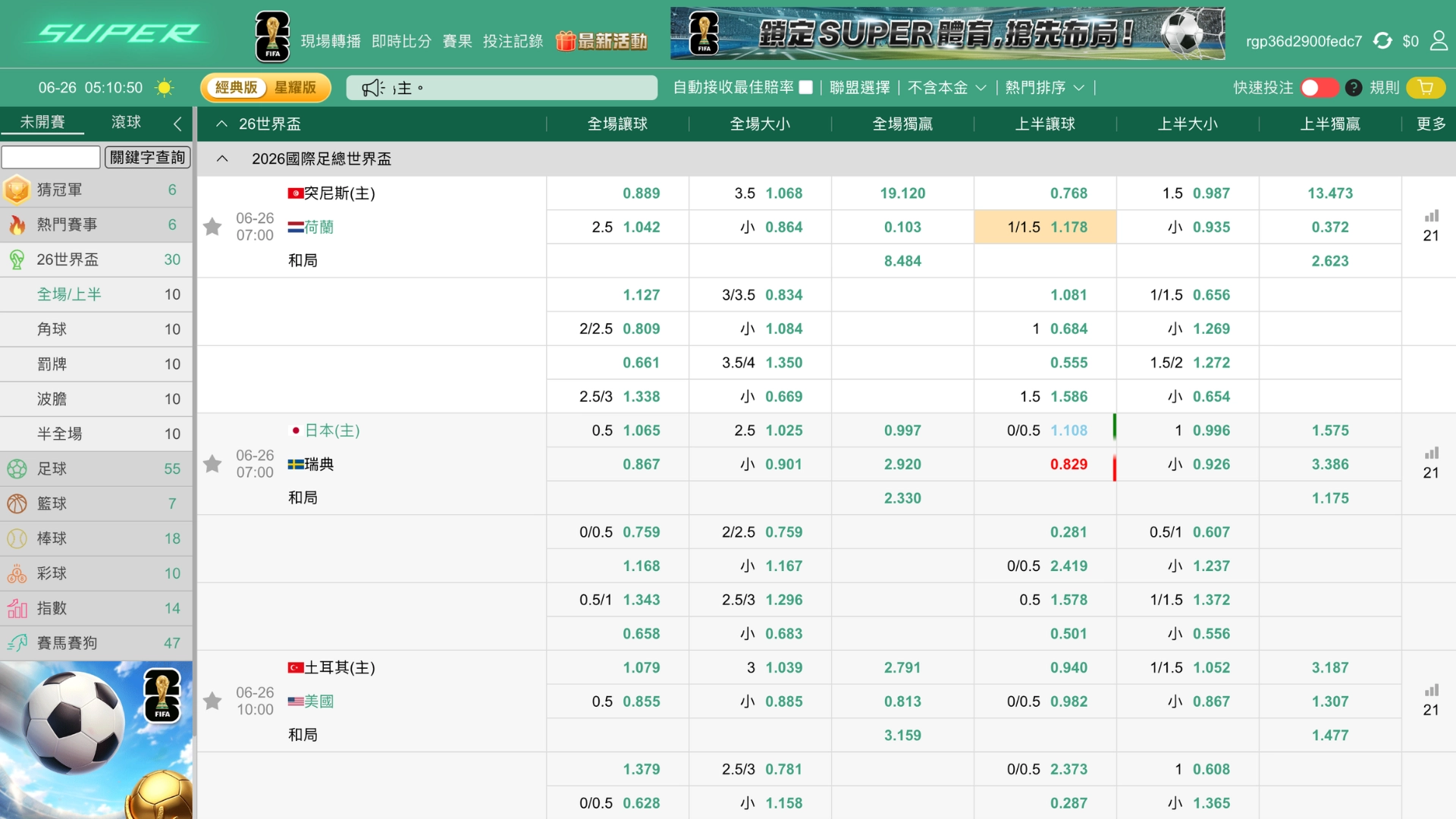Select 半全場 submenu item
Screen dimensions: 1456x819
point(96,434)
